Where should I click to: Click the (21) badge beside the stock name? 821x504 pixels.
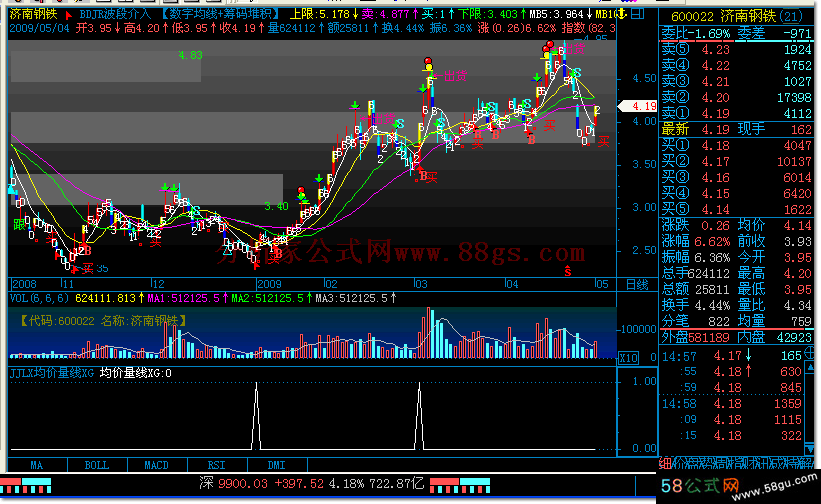click(790, 16)
